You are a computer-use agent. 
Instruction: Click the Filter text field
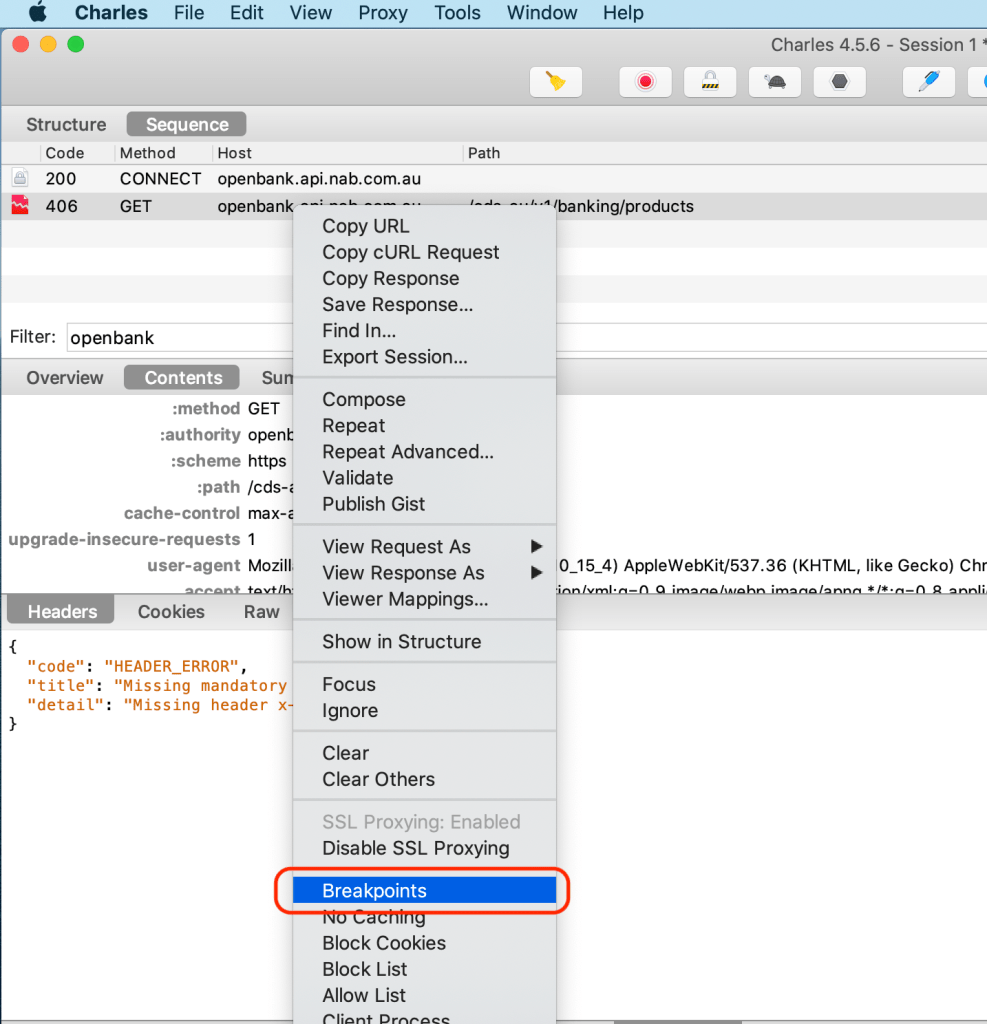click(x=180, y=338)
